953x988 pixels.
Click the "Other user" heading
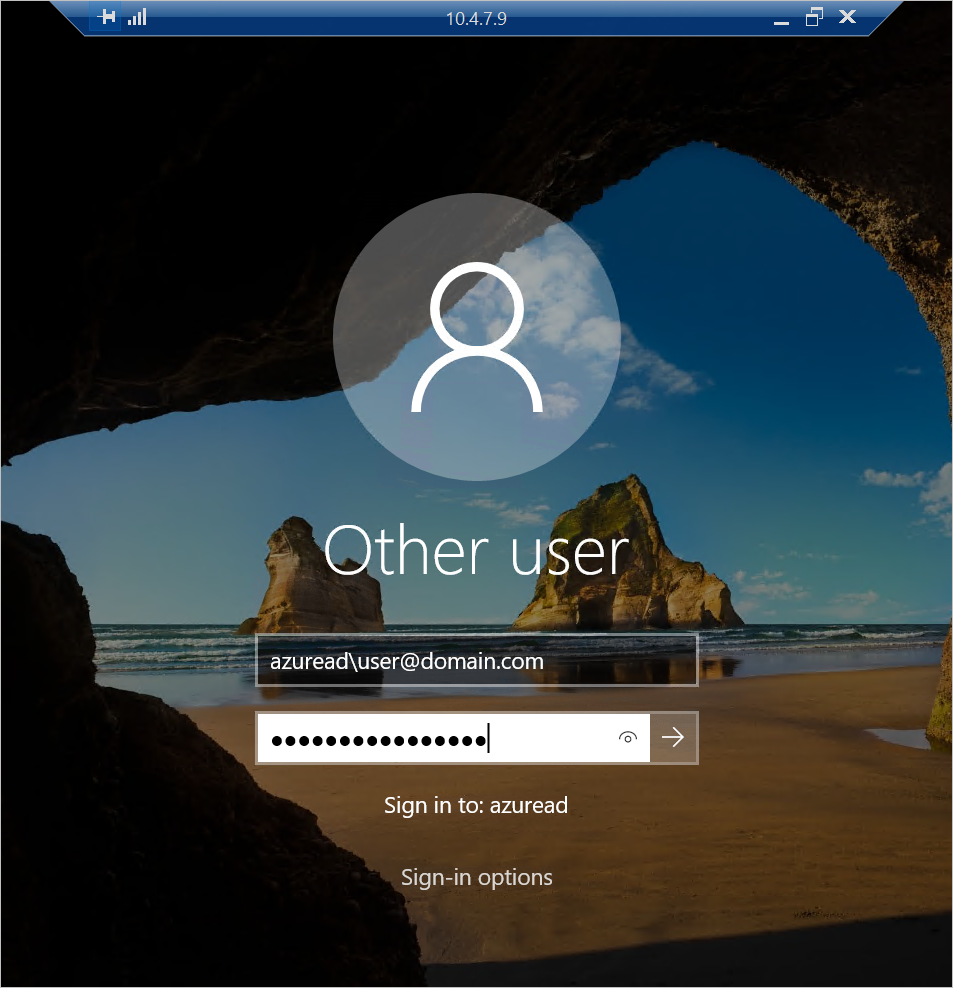476,551
